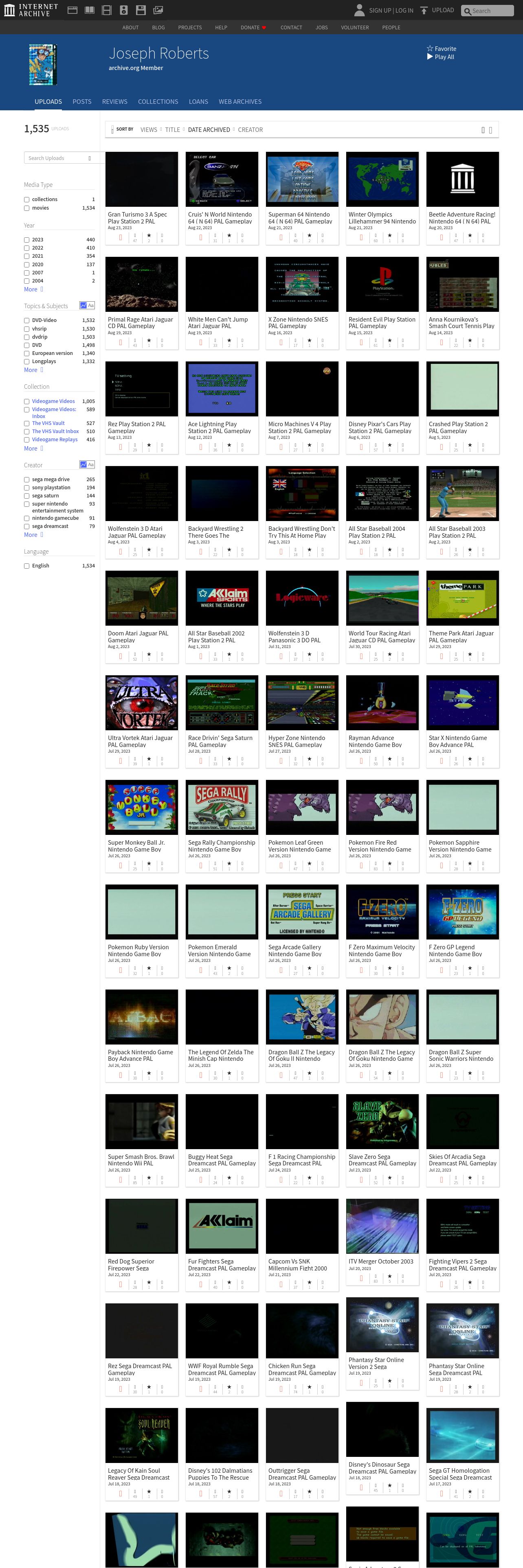
Task: Open the Images icon in top bar
Action: tap(158, 10)
